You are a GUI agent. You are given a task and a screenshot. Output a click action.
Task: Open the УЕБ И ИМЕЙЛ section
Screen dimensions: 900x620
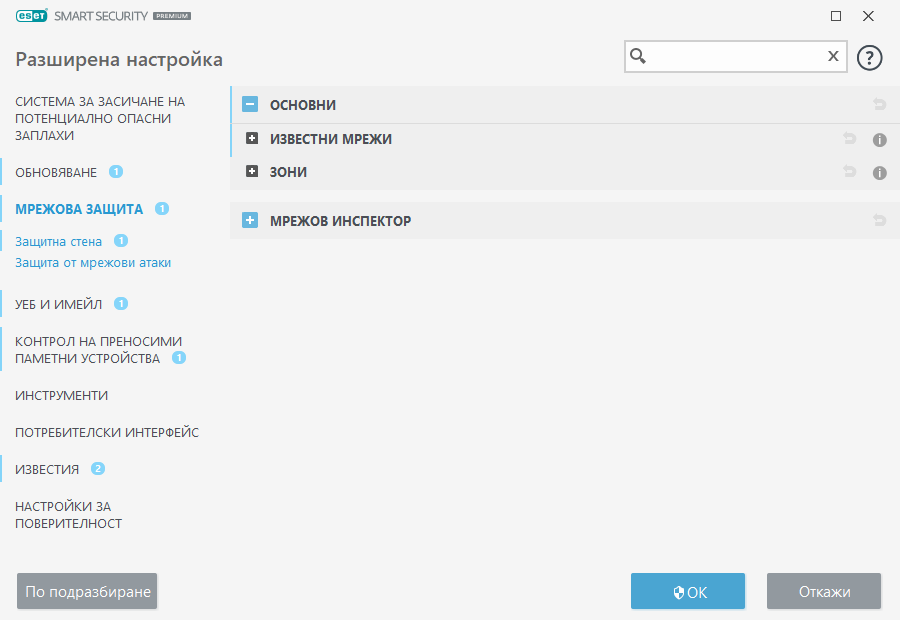[x=58, y=304]
